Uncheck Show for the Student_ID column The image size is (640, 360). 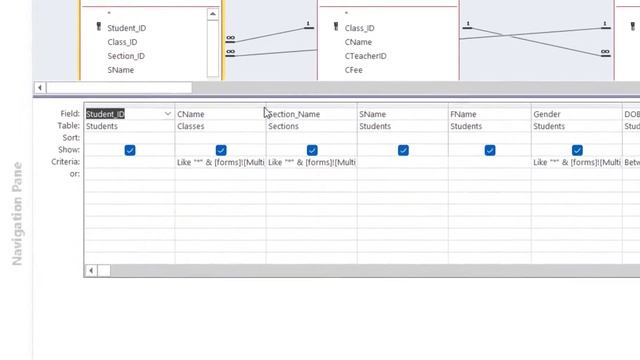pos(130,150)
